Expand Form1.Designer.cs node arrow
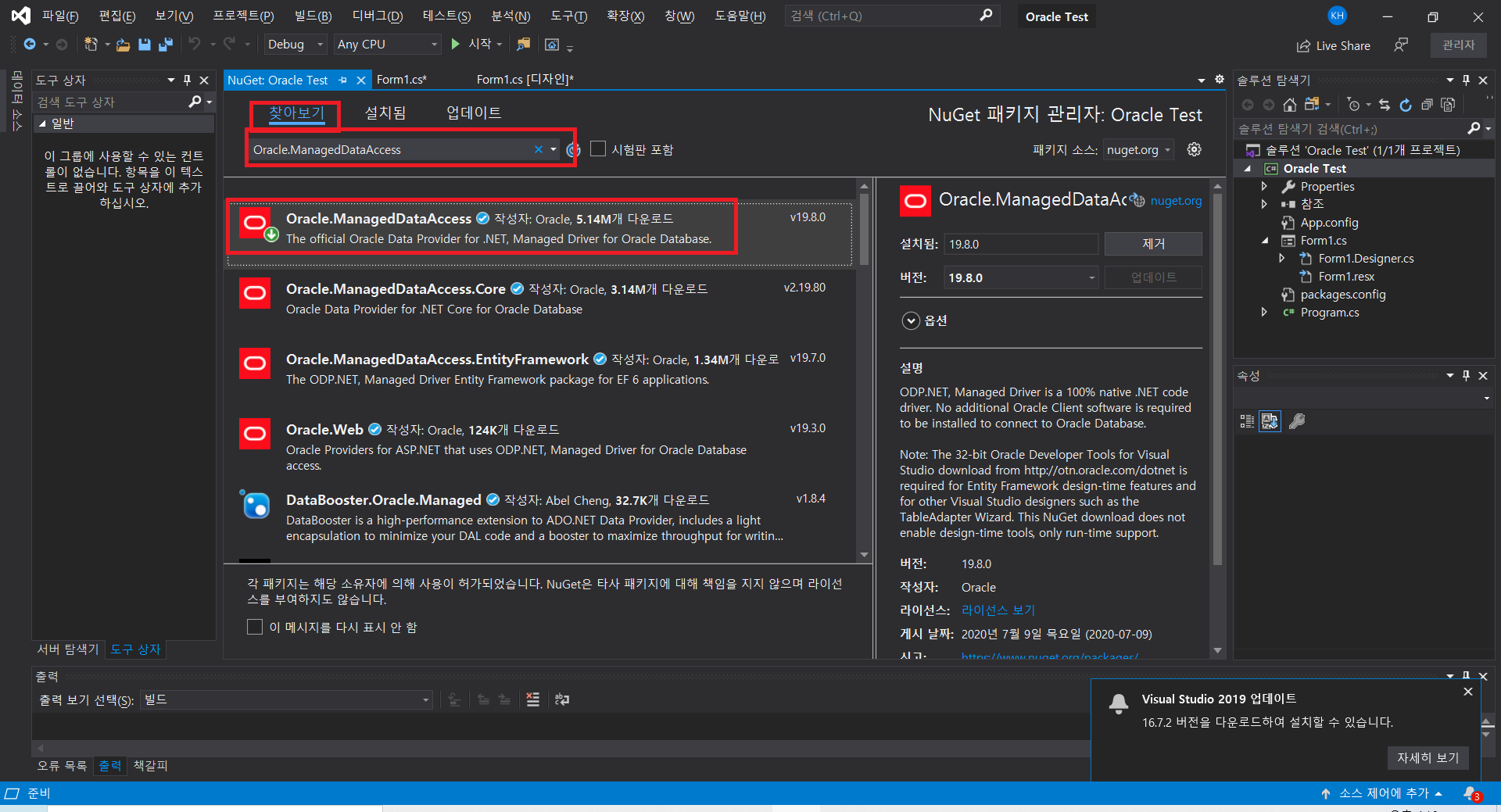 1282,258
